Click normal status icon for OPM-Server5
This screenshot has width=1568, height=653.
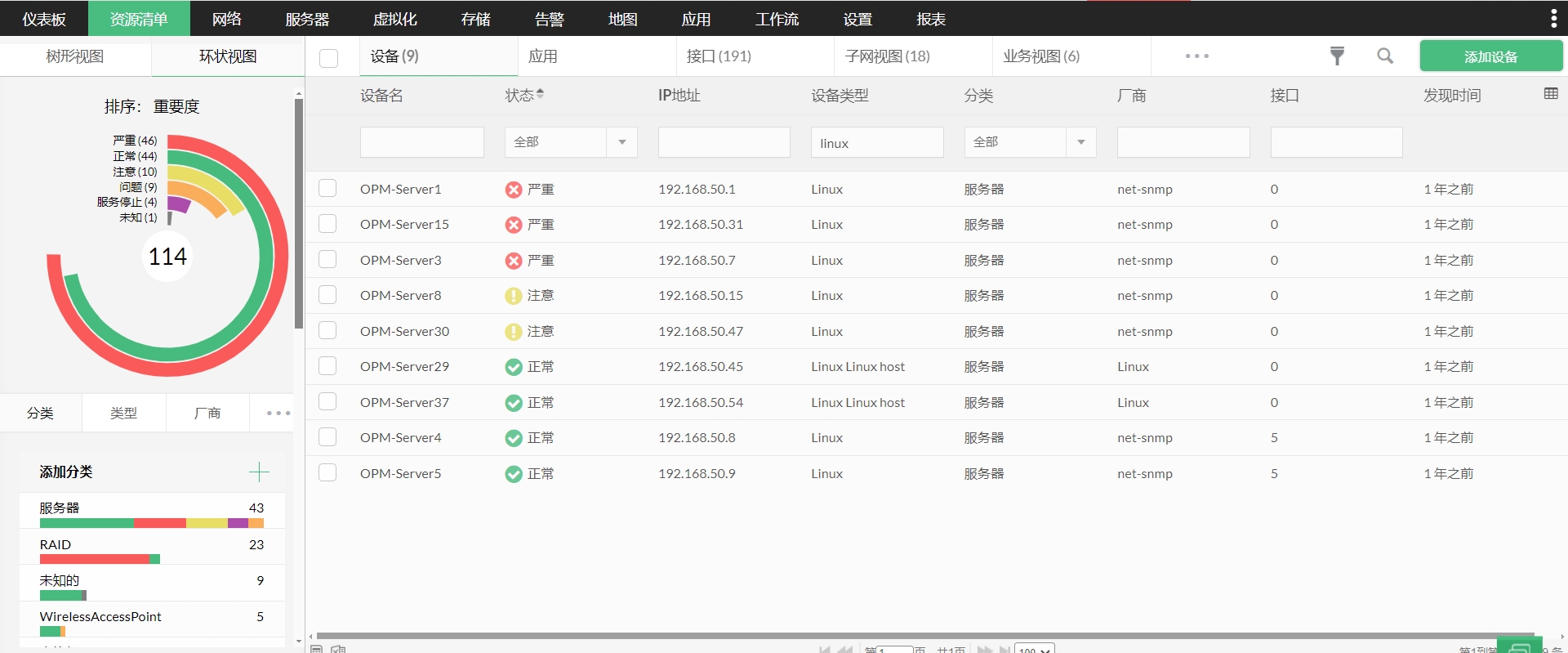pos(514,474)
